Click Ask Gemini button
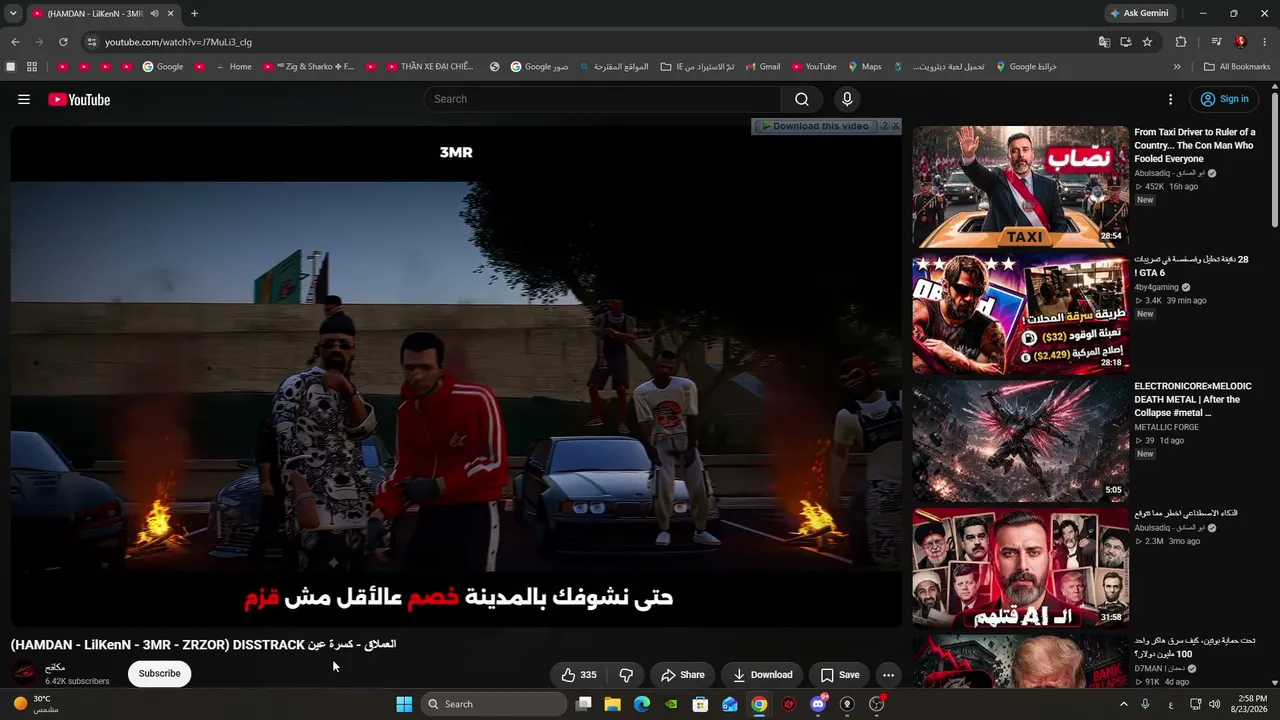The width and height of the screenshot is (1280, 720). tap(1139, 13)
